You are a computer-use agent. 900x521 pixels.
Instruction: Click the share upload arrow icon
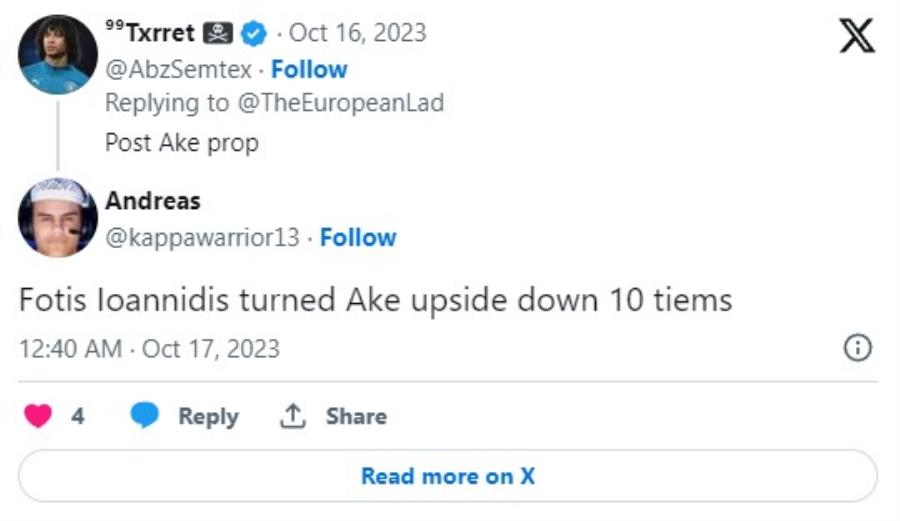(293, 416)
